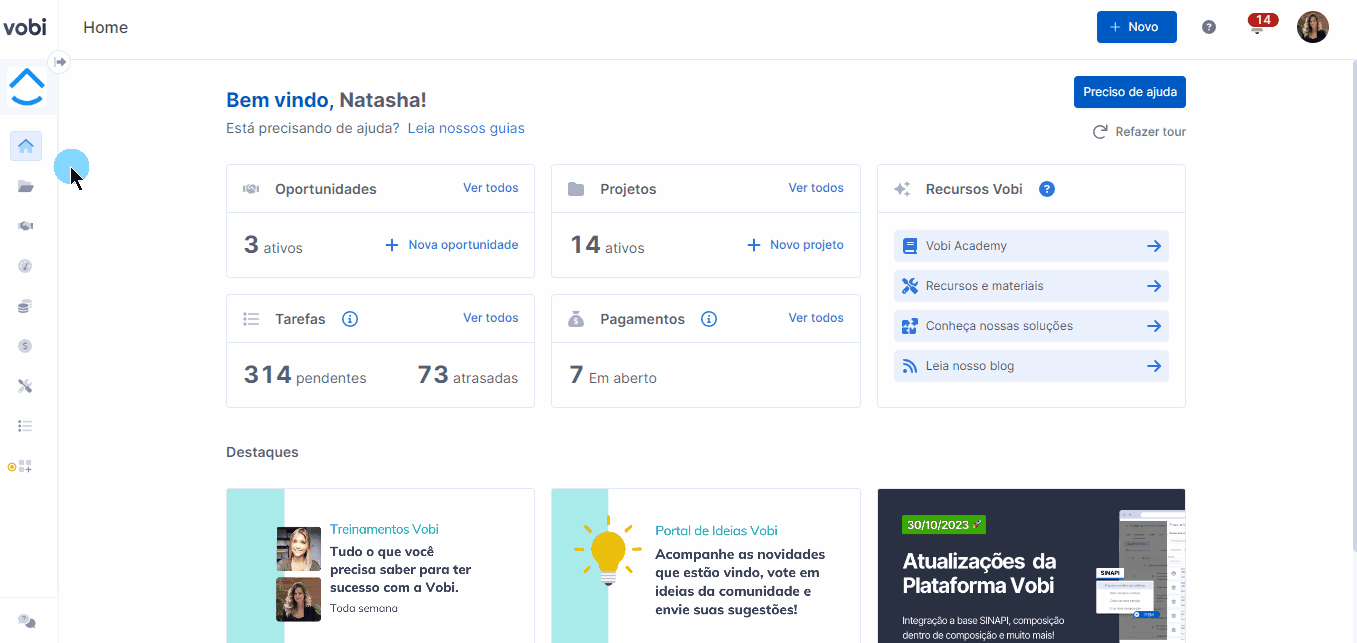The width and height of the screenshot is (1357, 643).
Task: Click the arrow on Leia nosso blog row
Action: pos(1154,366)
